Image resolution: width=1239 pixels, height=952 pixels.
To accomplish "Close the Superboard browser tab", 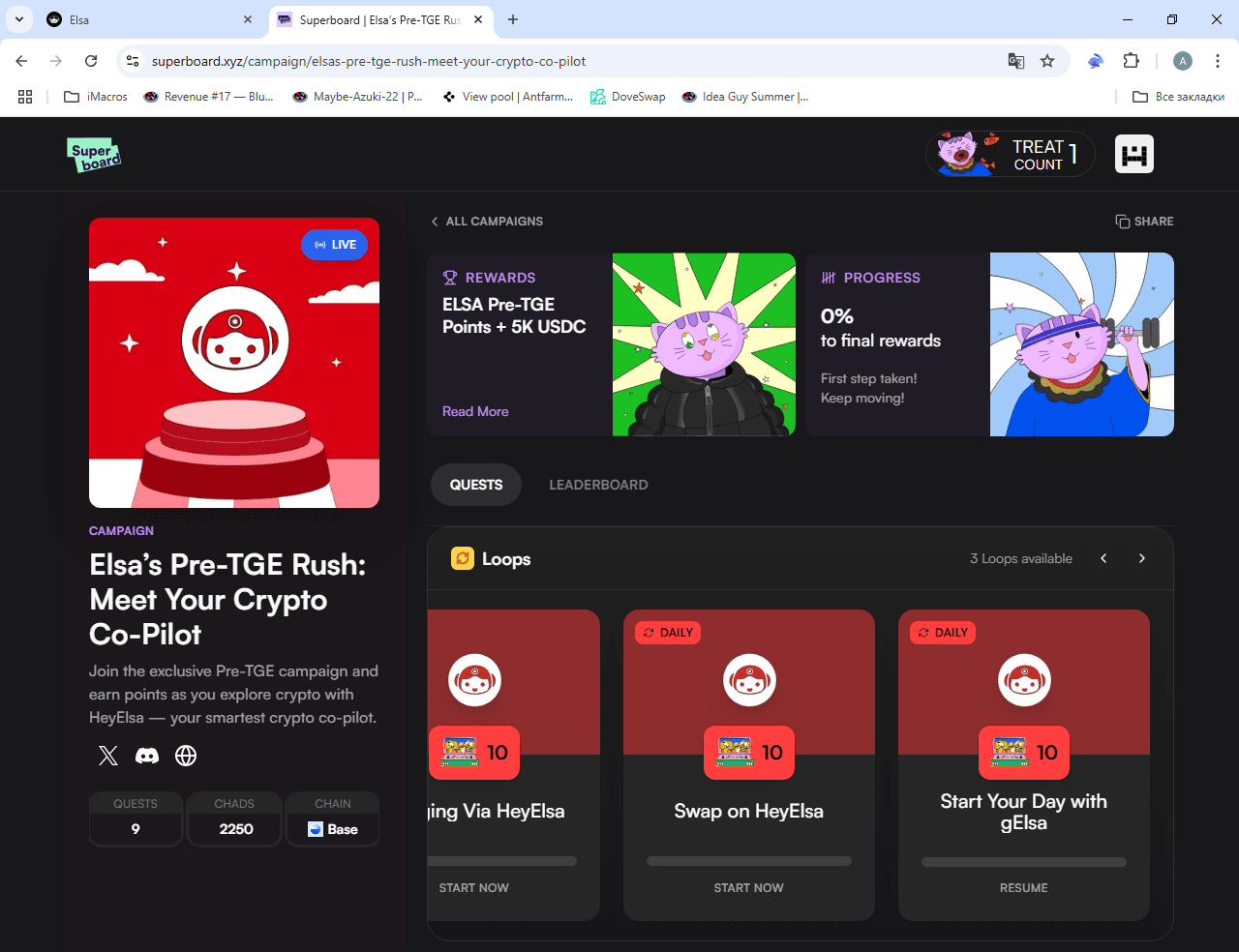I will 478,19.
